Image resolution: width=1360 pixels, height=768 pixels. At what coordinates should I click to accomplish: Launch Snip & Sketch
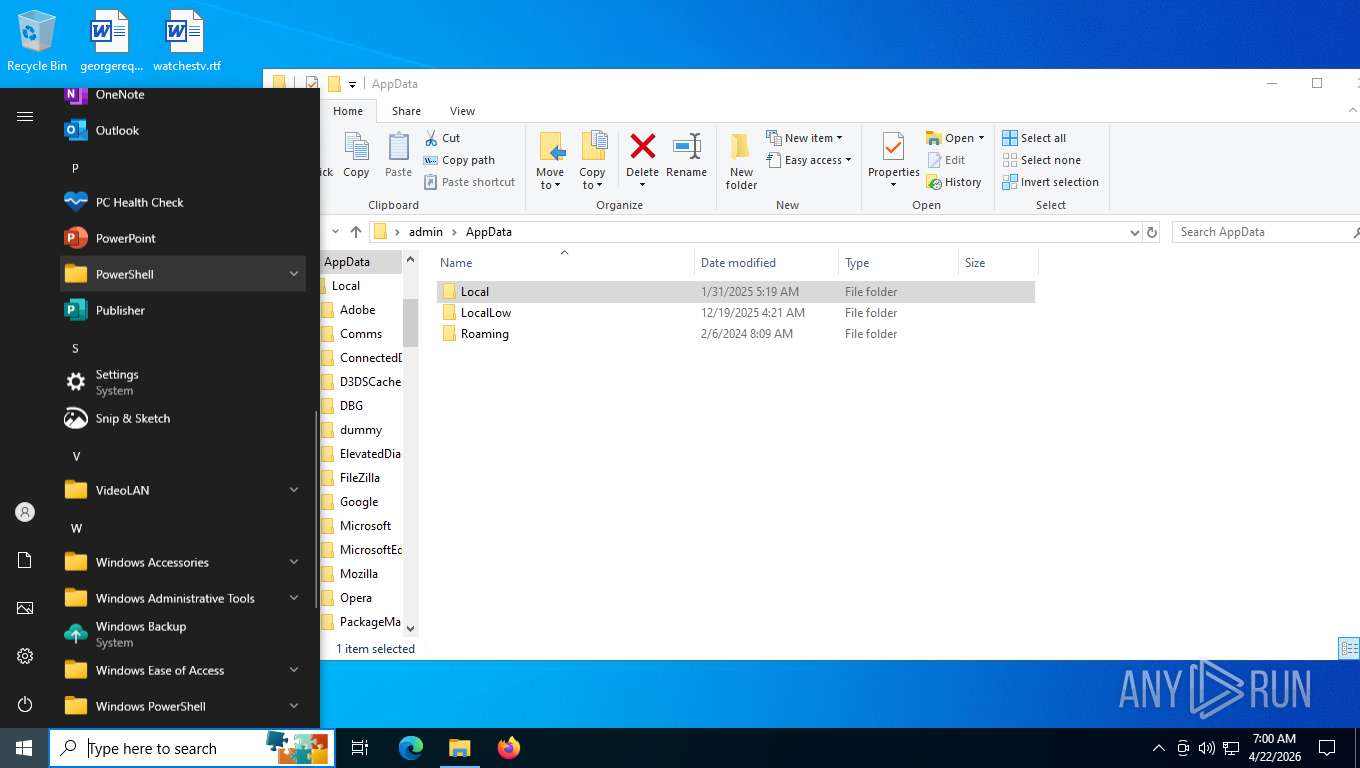click(x=183, y=418)
